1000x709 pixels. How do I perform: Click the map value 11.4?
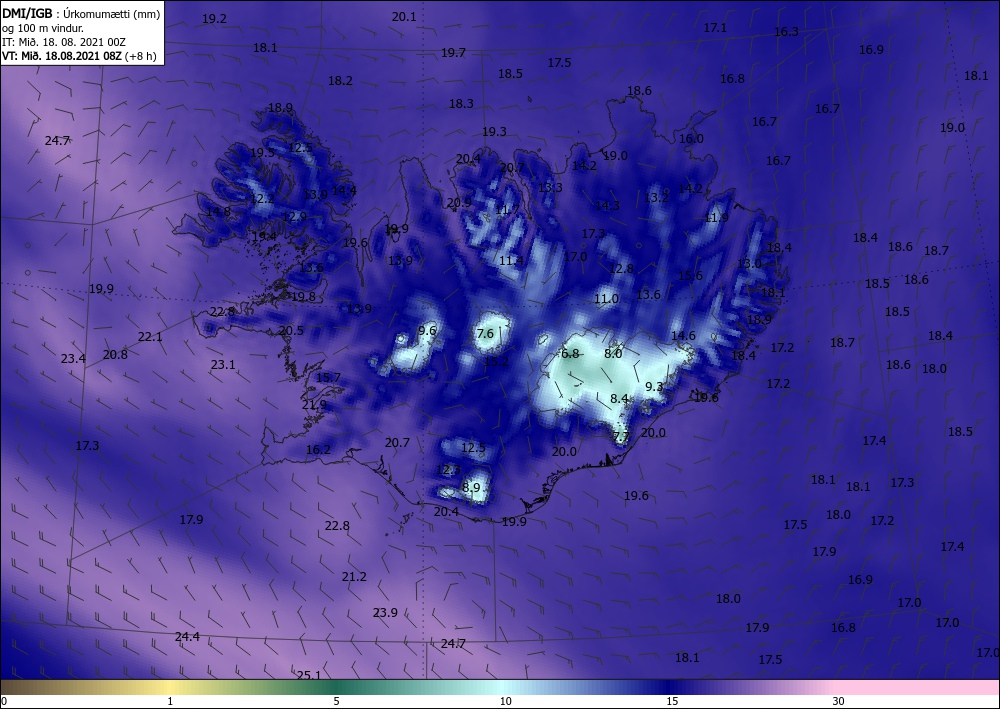(511, 260)
